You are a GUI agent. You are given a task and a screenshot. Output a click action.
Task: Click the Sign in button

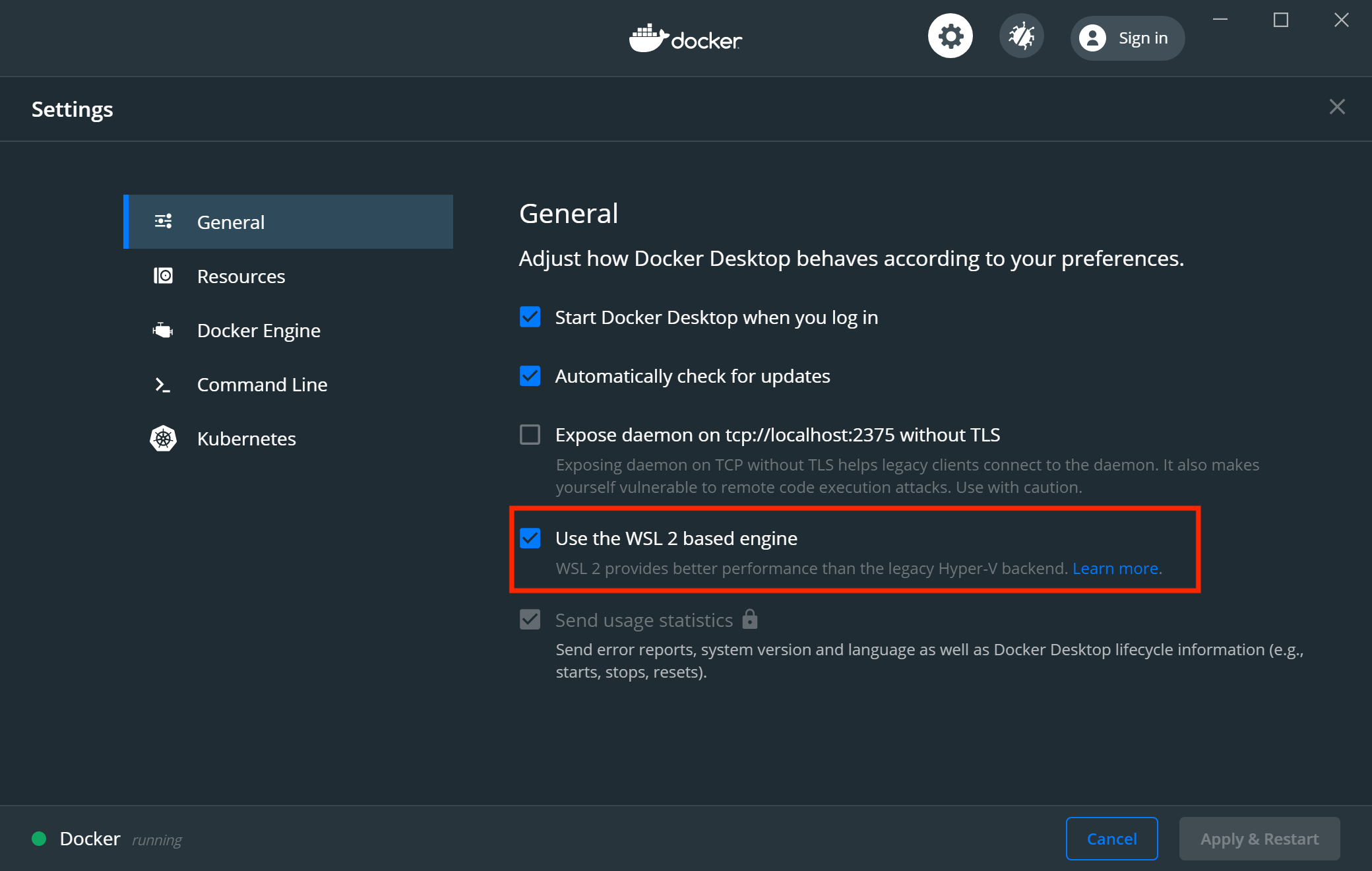pyautogui.click(x=1128, y=38)
